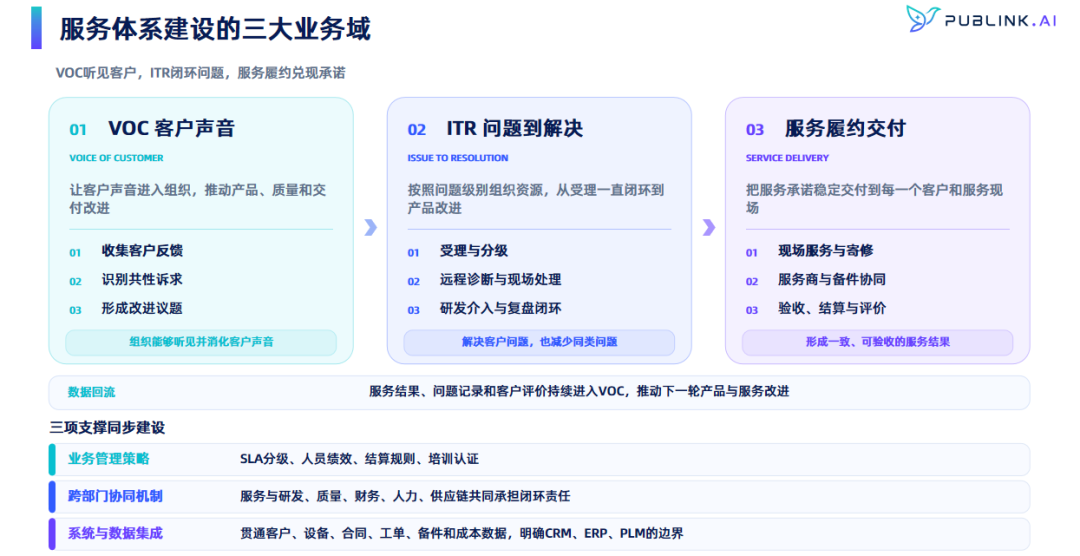Viewport: 1080px width, 556px height.
Task: Click the 形成一致、可验收的服务结果 button
Action: pyautogui.click(x=878, y=342)
